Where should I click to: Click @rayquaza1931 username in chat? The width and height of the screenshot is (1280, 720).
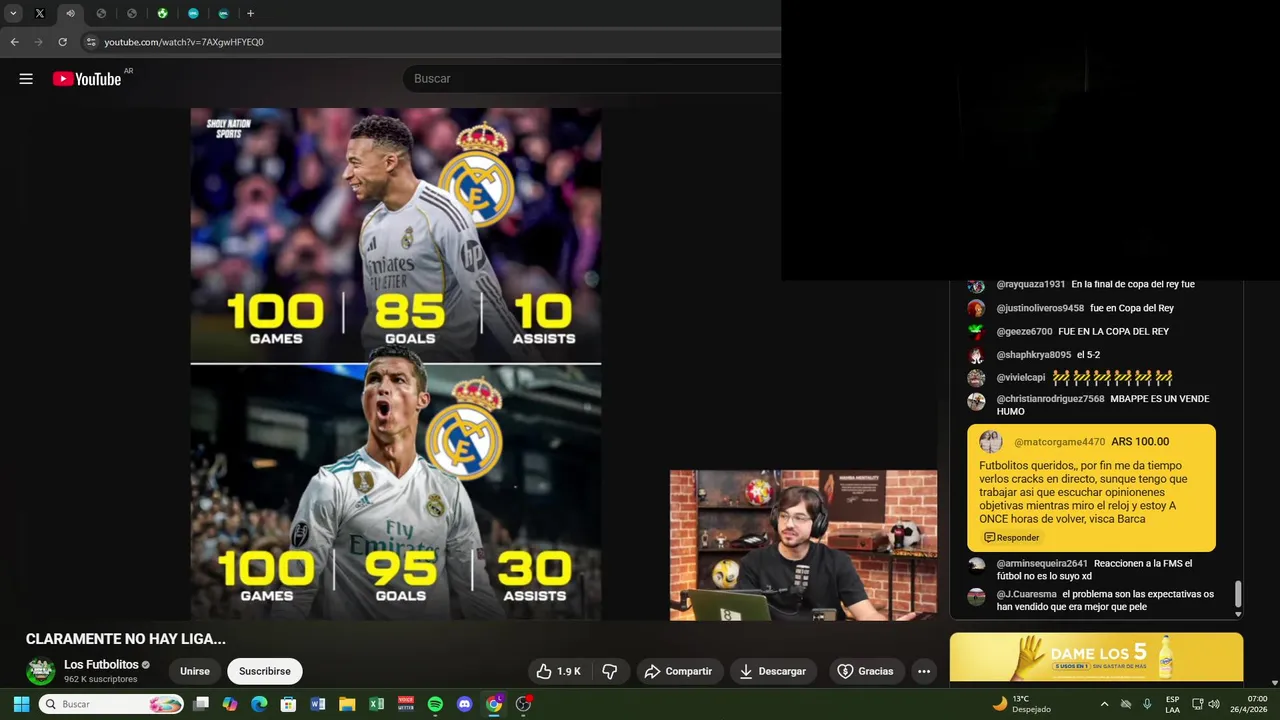pos(1030,284)
